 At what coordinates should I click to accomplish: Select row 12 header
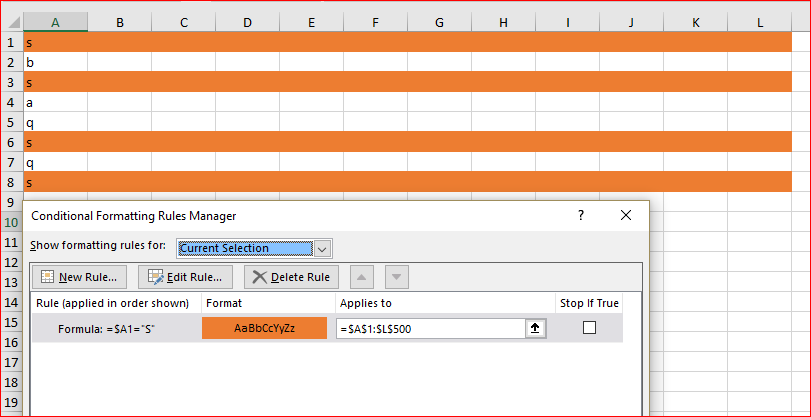pyautogui.click(x=12, y=262)
